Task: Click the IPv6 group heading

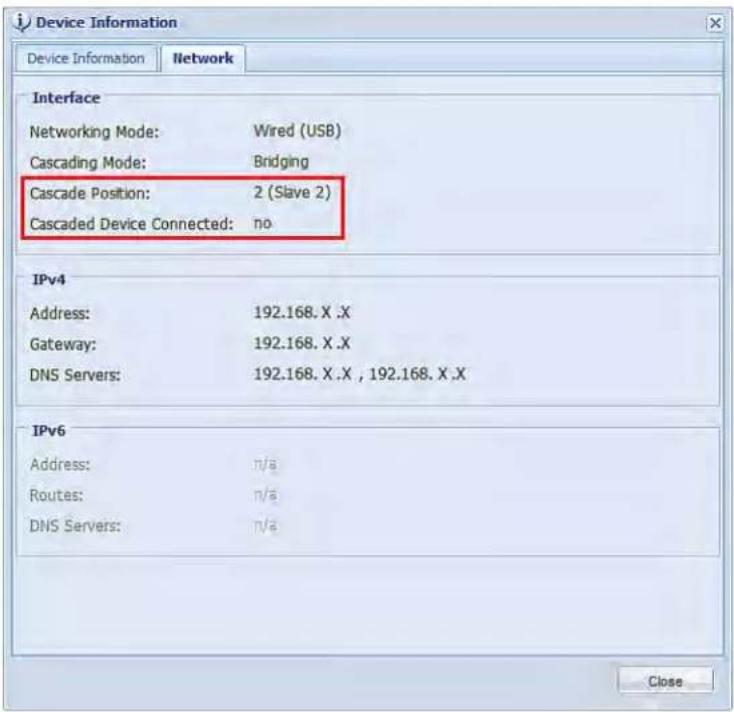Action: (x=49, y=431)
